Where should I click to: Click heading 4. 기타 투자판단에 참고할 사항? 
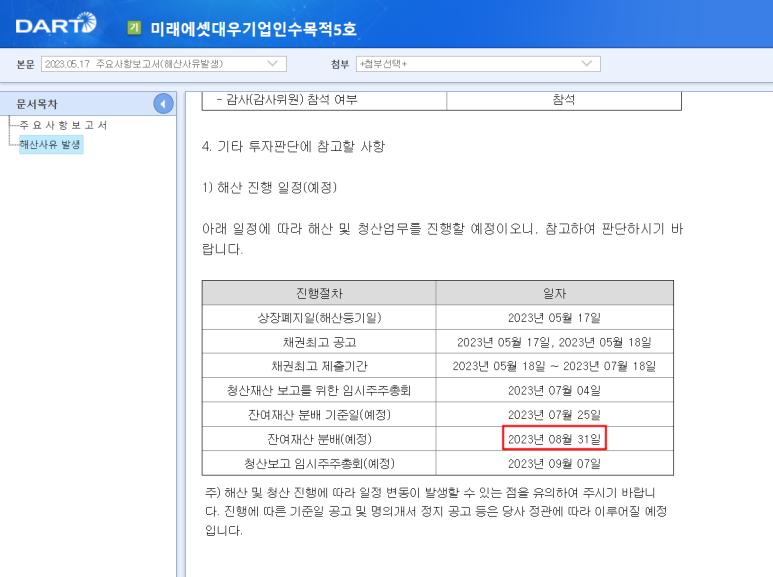[x=293, y=146]
